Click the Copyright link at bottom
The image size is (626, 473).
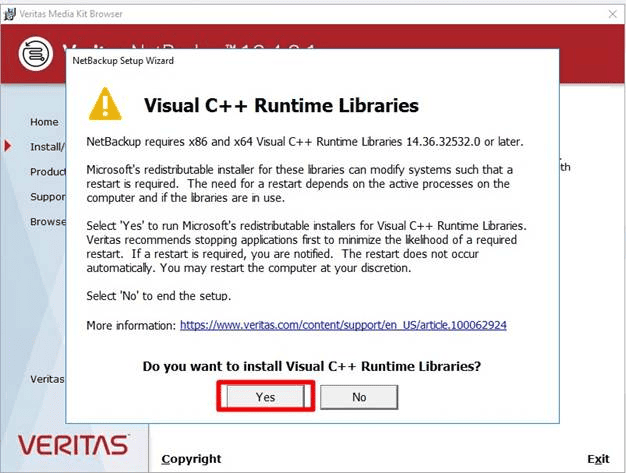[x=191, y=459]
